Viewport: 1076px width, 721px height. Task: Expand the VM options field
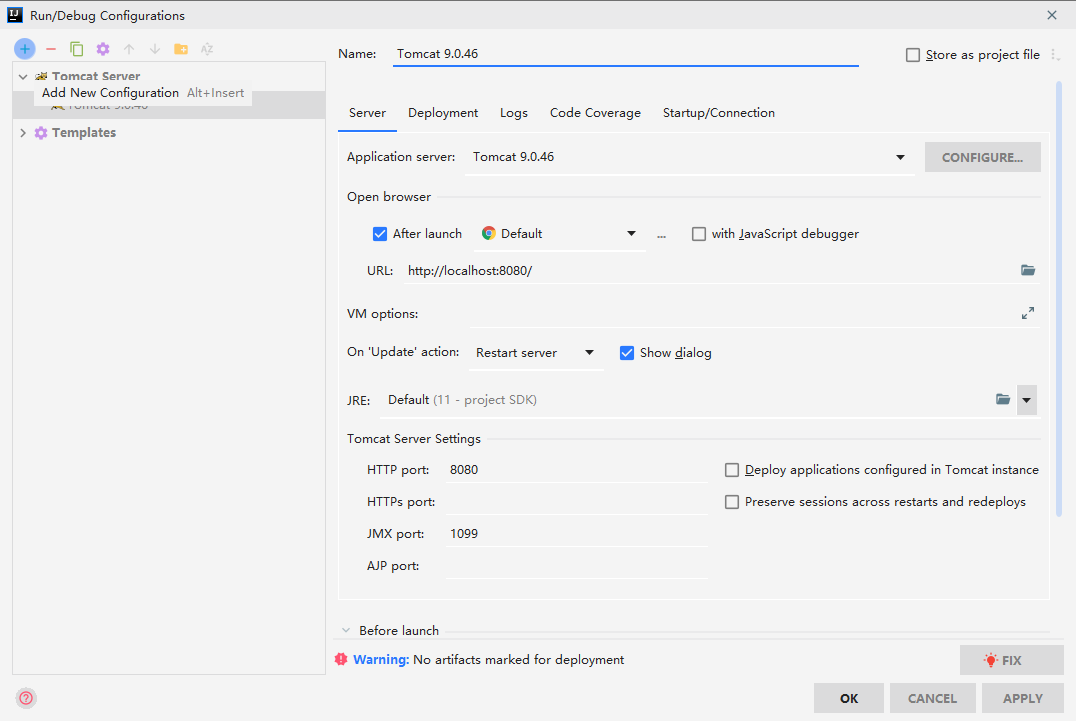coord(1027,313)
